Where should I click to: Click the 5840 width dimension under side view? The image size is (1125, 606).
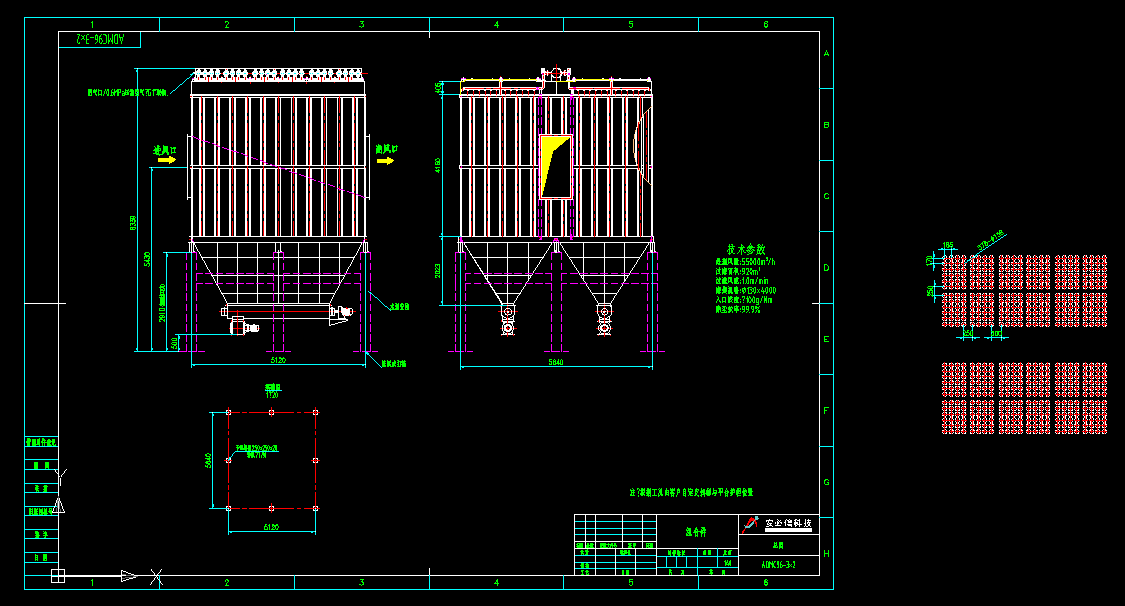(x=555, y=362)
